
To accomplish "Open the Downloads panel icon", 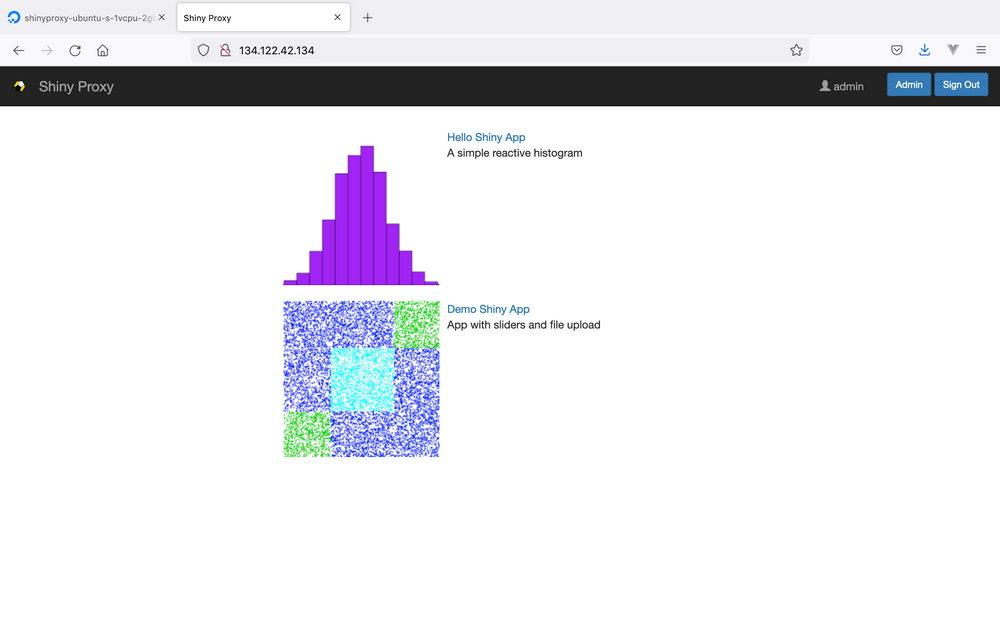I will (924, 49).
